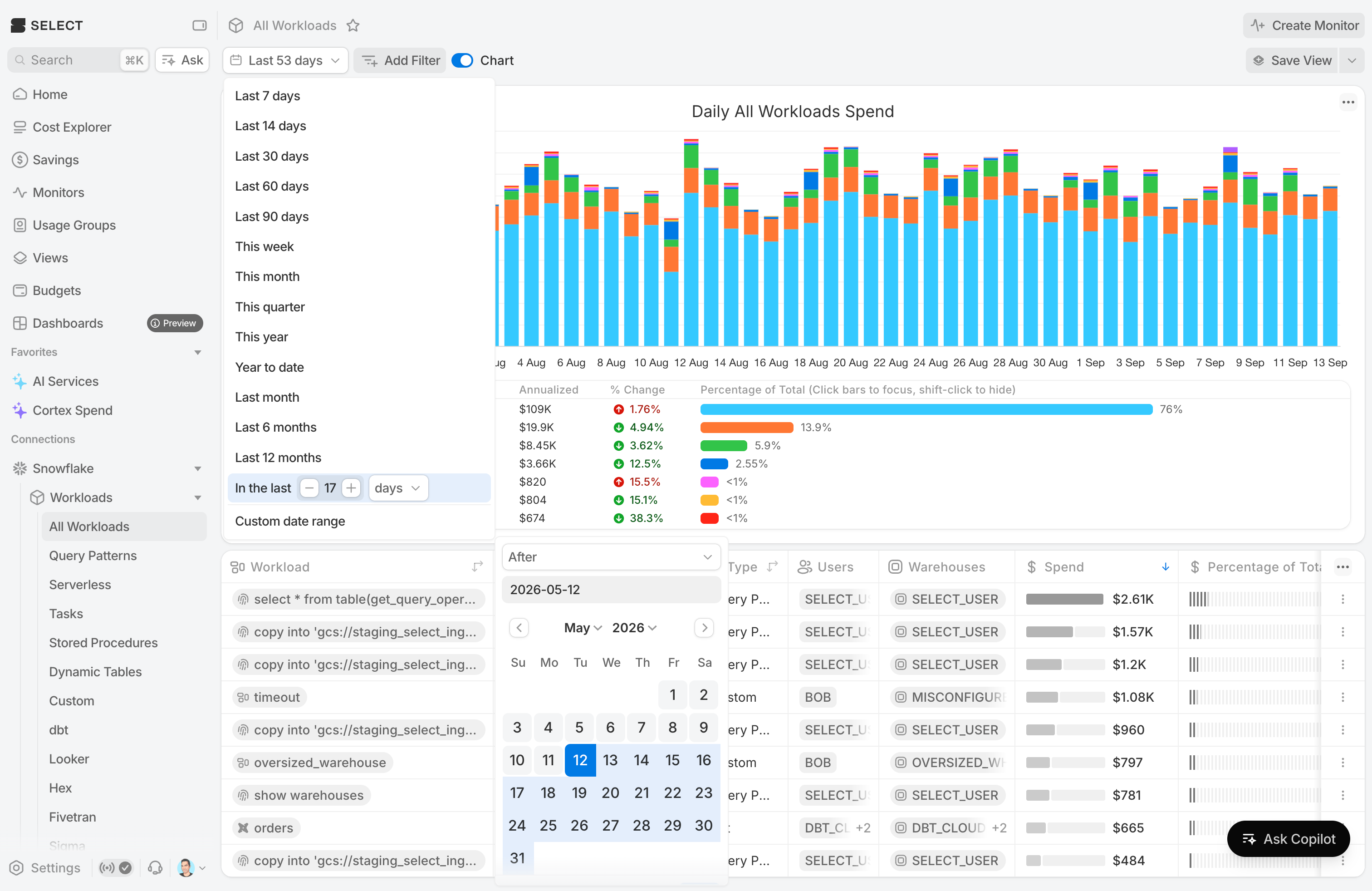Open the Last 53 days date dropdown
The width and height of the screenshot is (1372, 891).
pyautogui.click(x=285, y=60)
